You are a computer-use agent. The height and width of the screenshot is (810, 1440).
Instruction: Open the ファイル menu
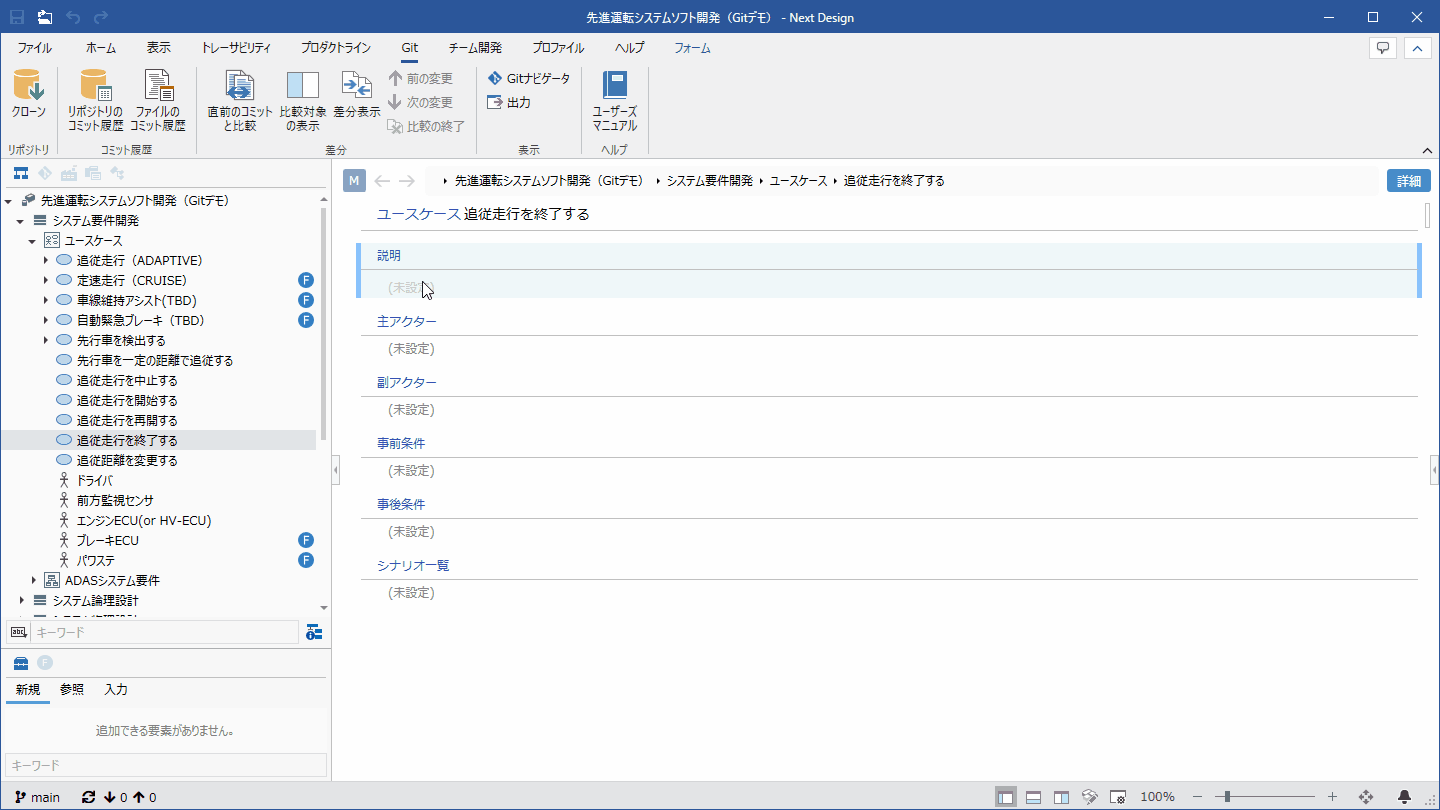(35, 48)
